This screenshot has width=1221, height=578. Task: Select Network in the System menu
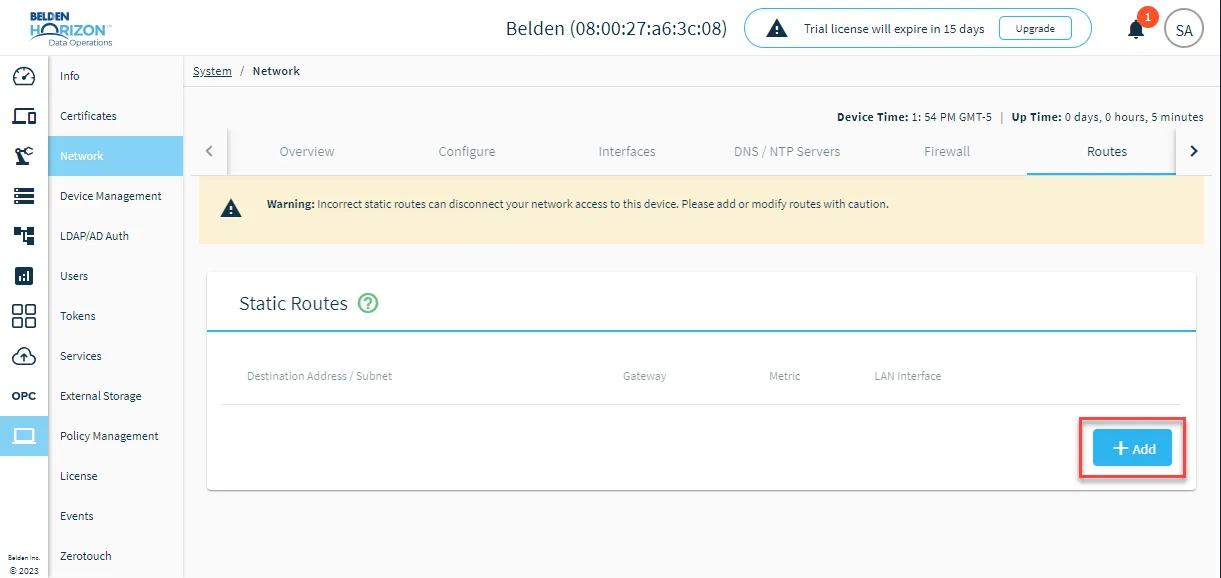click(x=116, y=156)
